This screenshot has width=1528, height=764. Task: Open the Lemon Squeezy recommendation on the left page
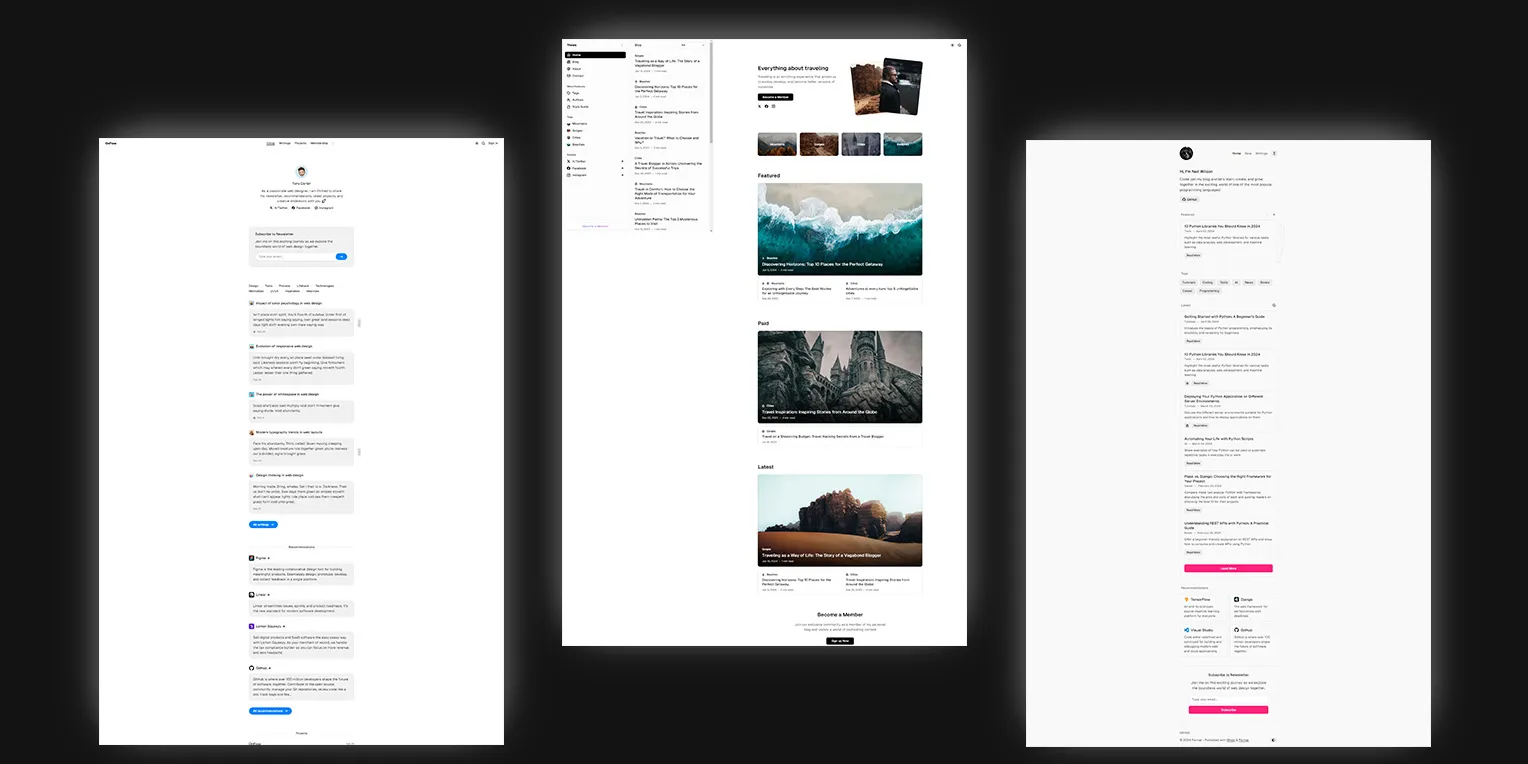point(265,626)
